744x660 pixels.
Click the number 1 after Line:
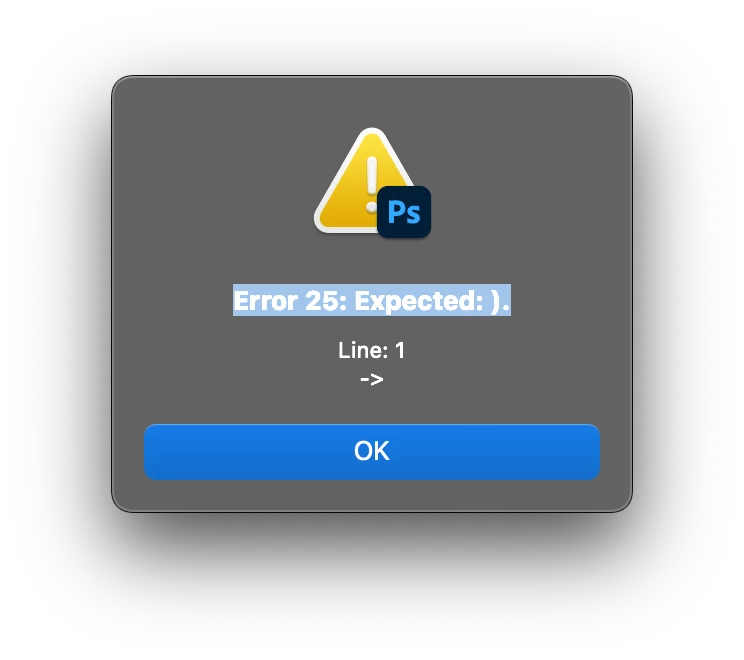click(400, 351)
